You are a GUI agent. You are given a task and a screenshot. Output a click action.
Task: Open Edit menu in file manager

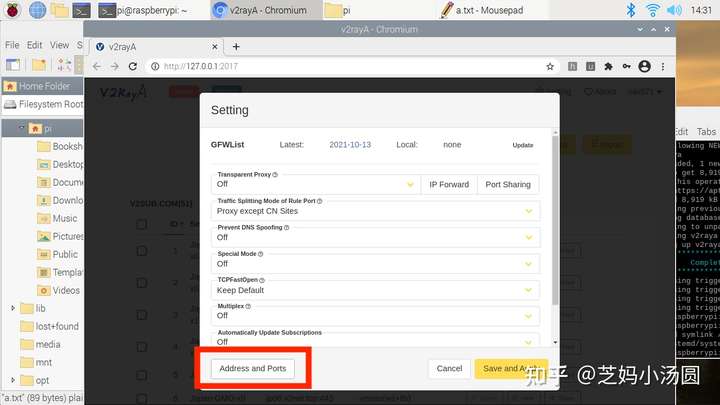pyautogui.click(x=34, y=45)
